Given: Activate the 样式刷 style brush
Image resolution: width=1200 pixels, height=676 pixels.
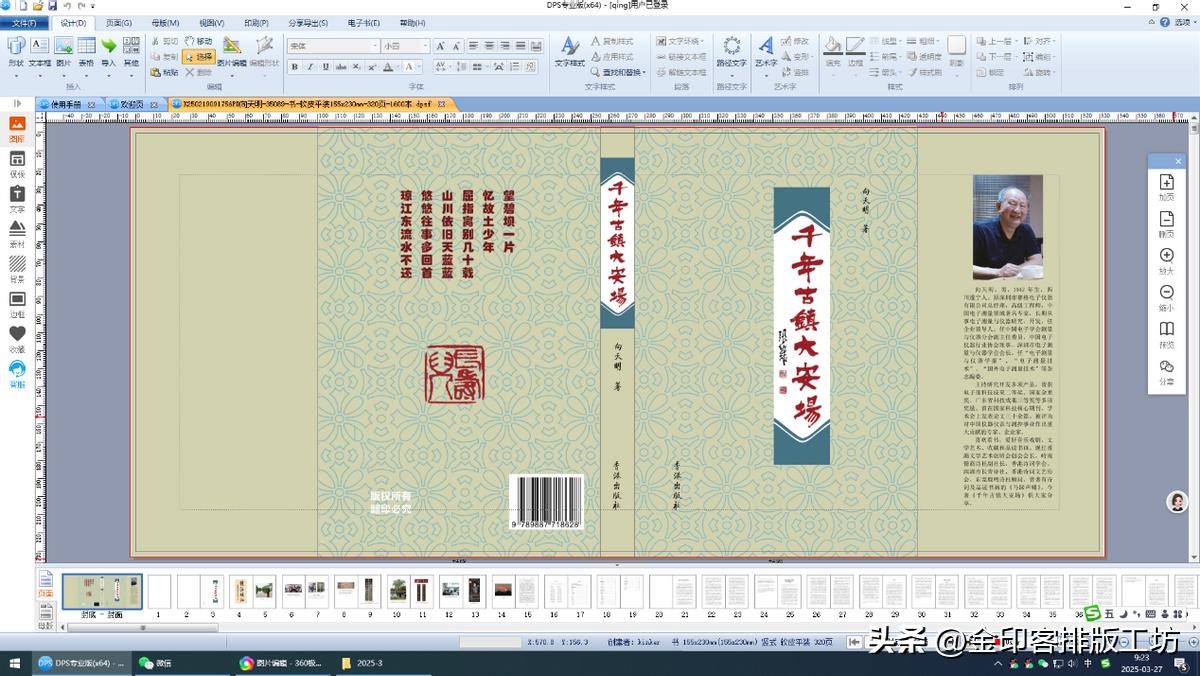Looking at the screenshot, I should [x=926, y=72].
